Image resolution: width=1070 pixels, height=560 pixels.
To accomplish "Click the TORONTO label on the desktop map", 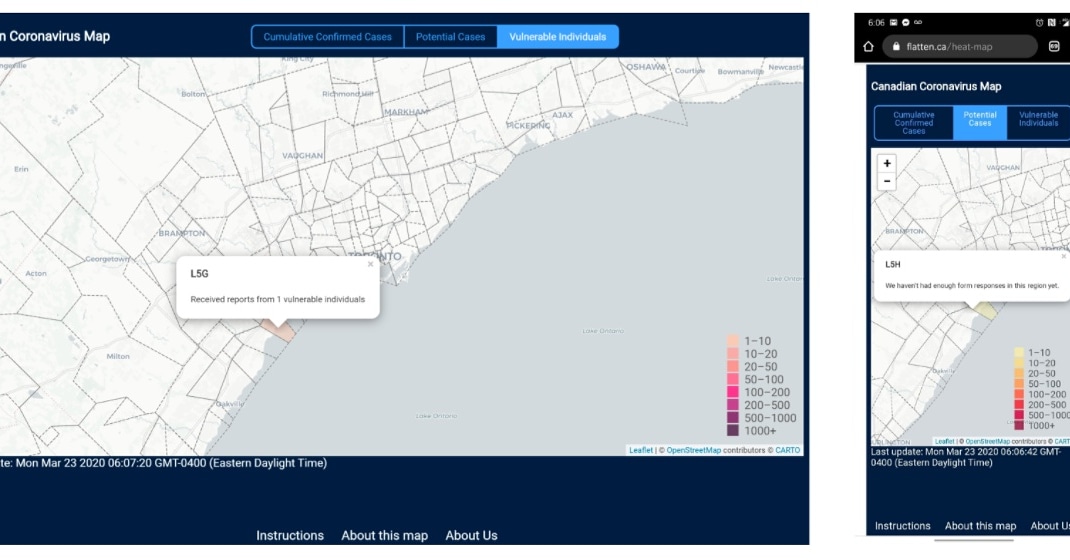I will pyautogui.click(x=375, y=256).
